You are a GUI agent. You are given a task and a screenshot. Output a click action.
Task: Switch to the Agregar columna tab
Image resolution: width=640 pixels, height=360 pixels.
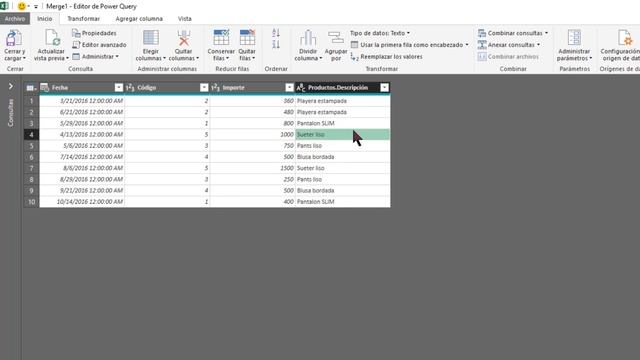click(139, 19)
